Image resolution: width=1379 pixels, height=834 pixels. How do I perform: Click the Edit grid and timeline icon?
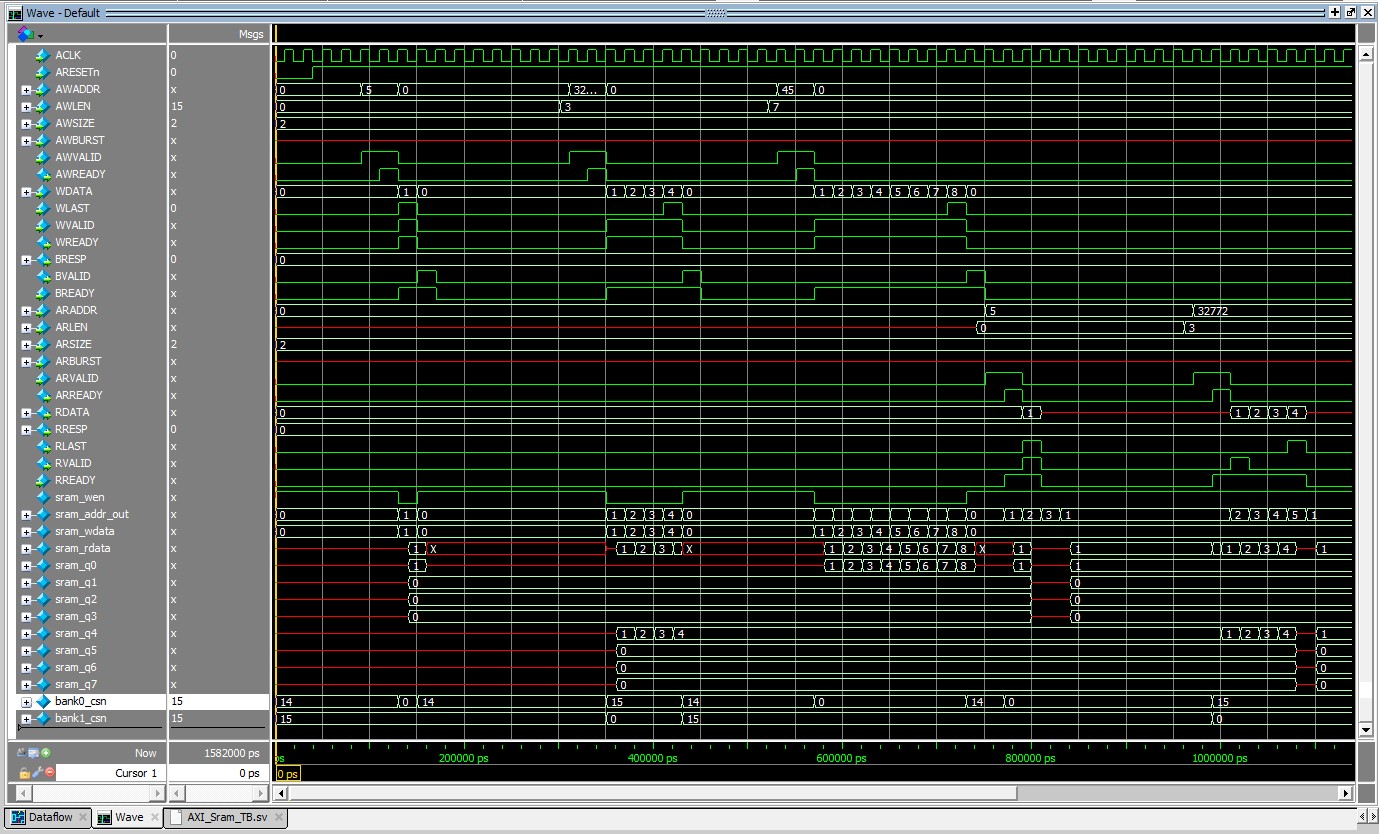[x=34, y=753]
